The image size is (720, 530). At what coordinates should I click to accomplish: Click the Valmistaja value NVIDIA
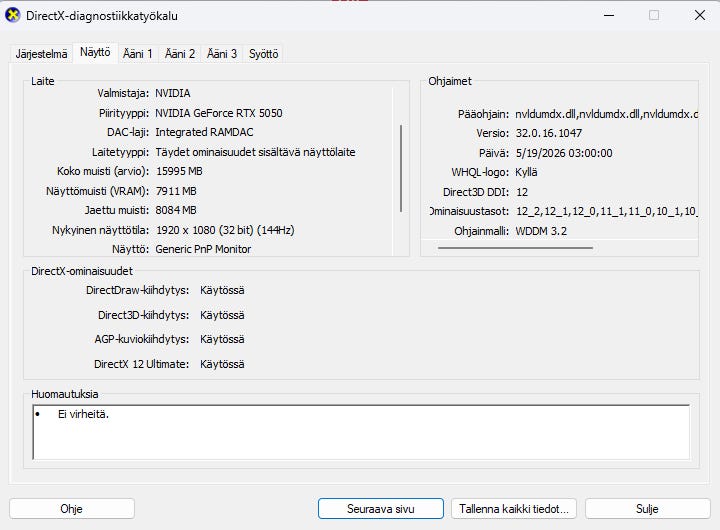point(173,93)
